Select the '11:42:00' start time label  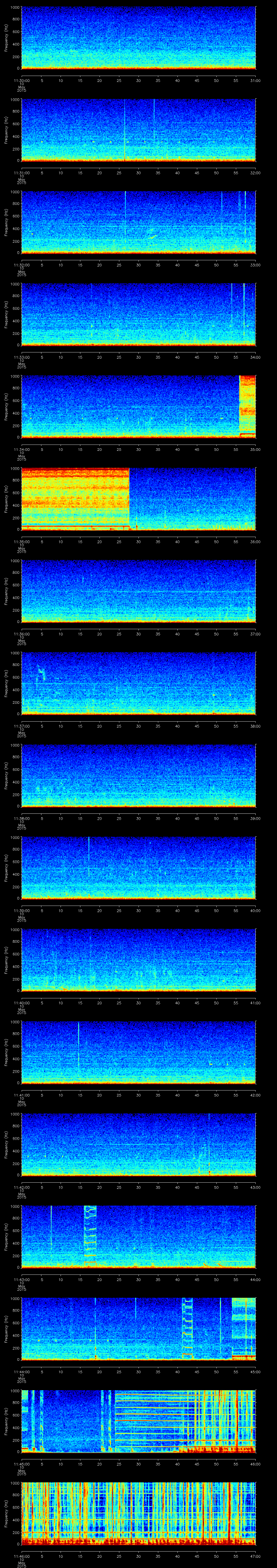pyautogui.click(x=21, y=1187)
